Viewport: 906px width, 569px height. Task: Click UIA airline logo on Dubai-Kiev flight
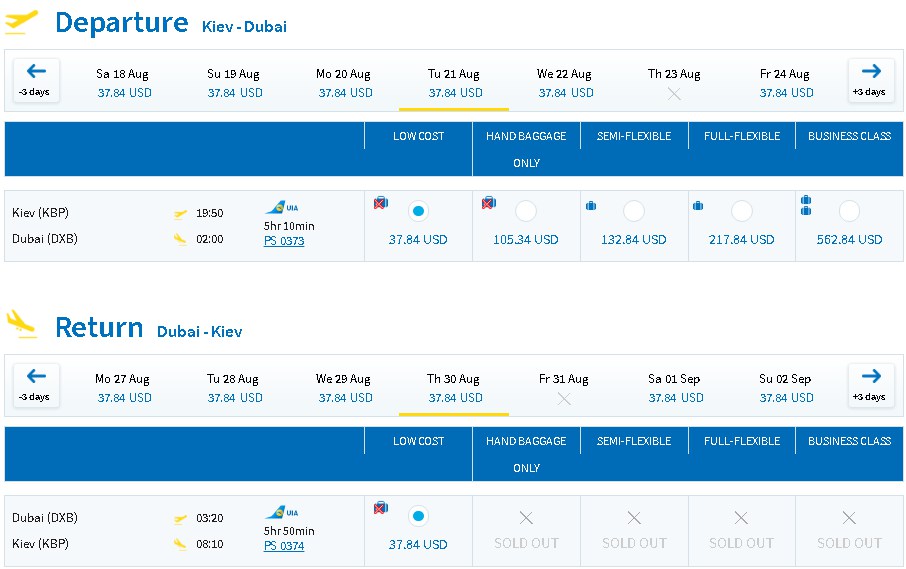coord(282,512)
